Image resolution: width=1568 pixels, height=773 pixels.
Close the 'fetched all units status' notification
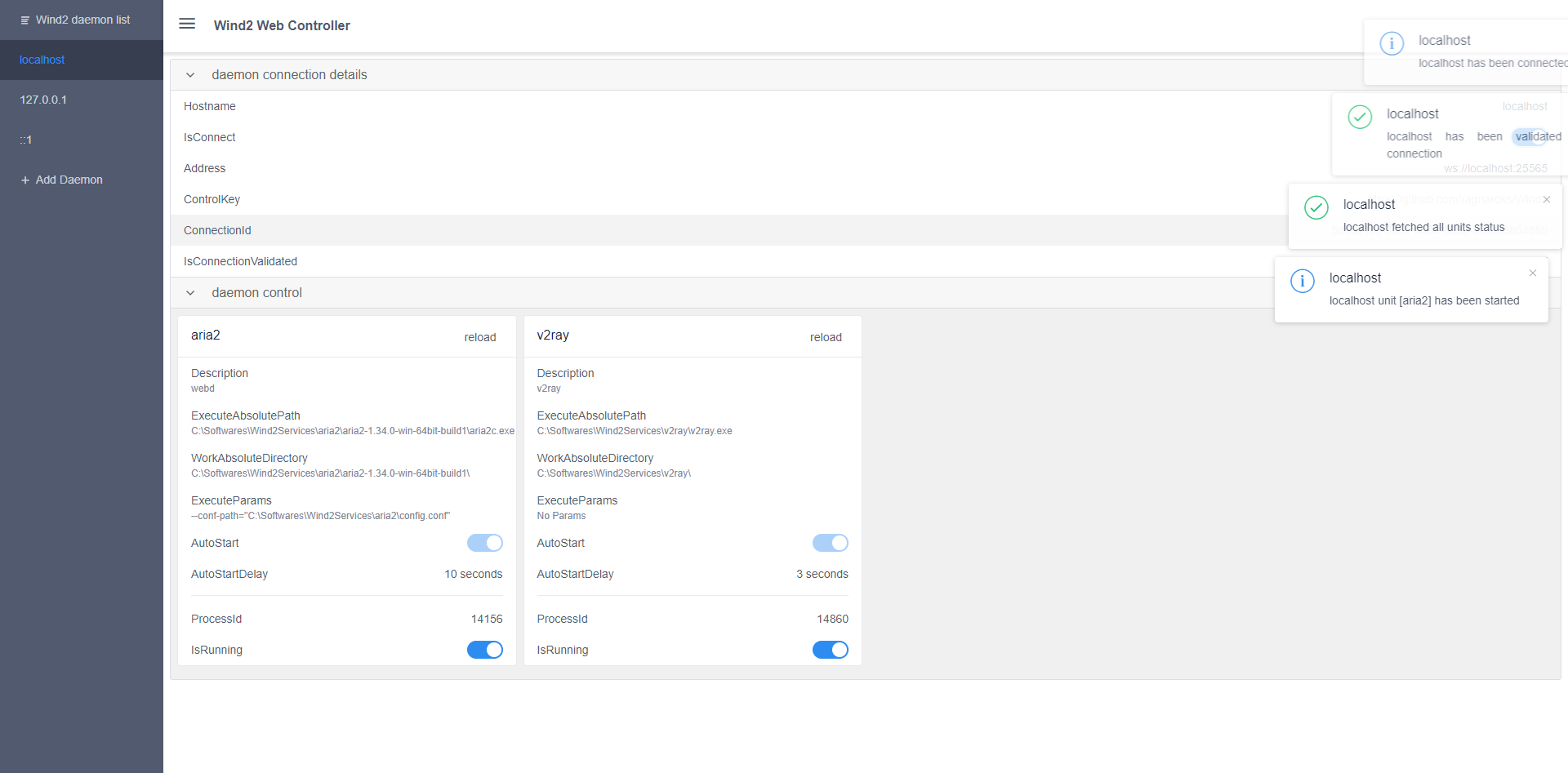(1546, 199)
